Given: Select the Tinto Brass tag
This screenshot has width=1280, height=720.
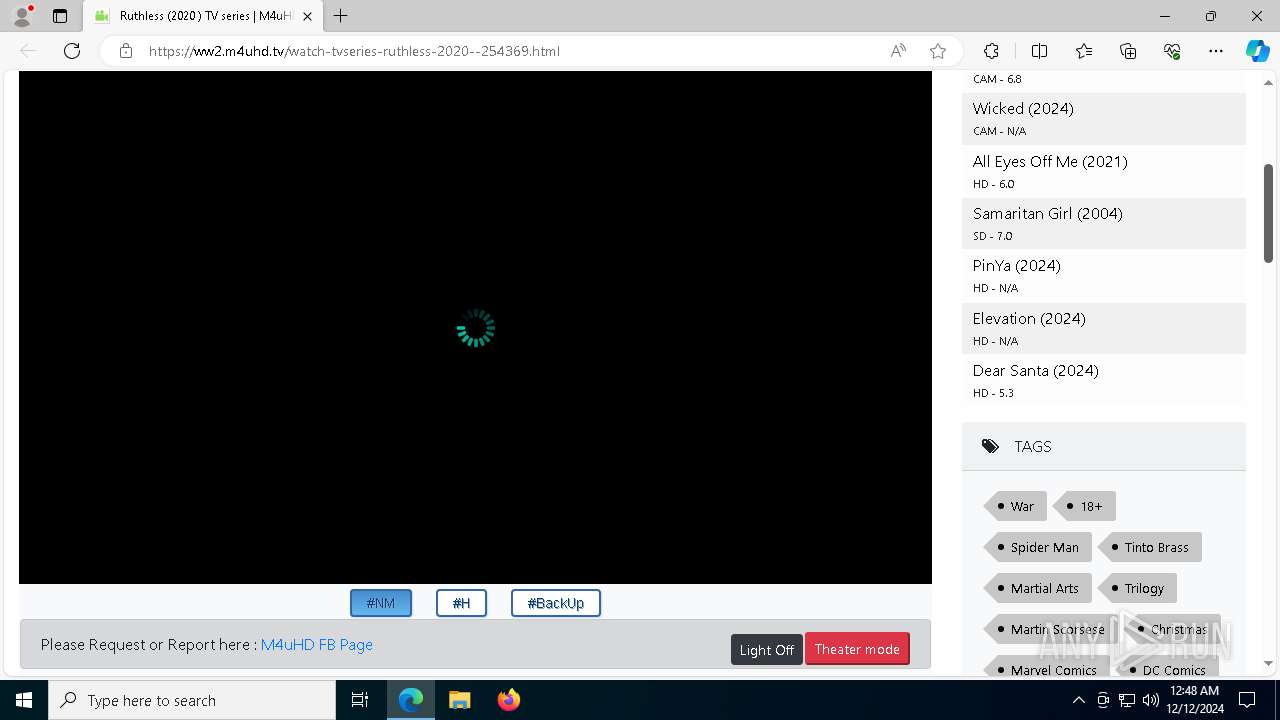Looking at the screenshot, I should click(1150, 547).
